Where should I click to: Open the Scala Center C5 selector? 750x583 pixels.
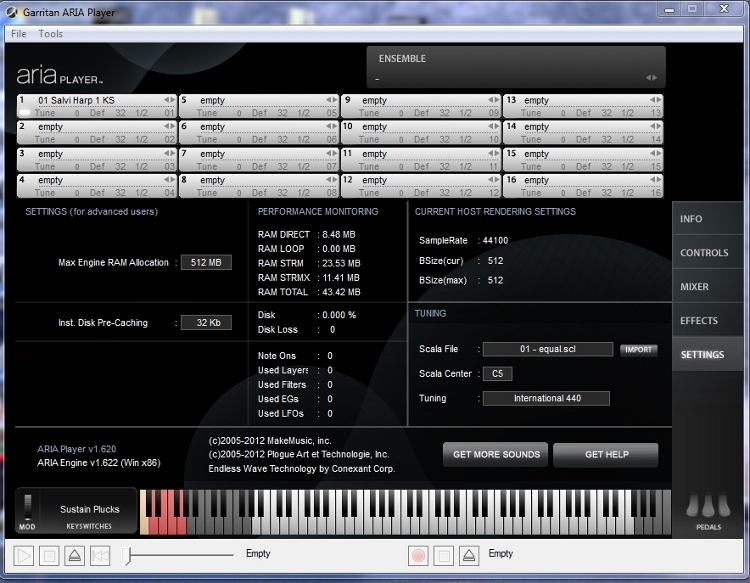(497, 374)
